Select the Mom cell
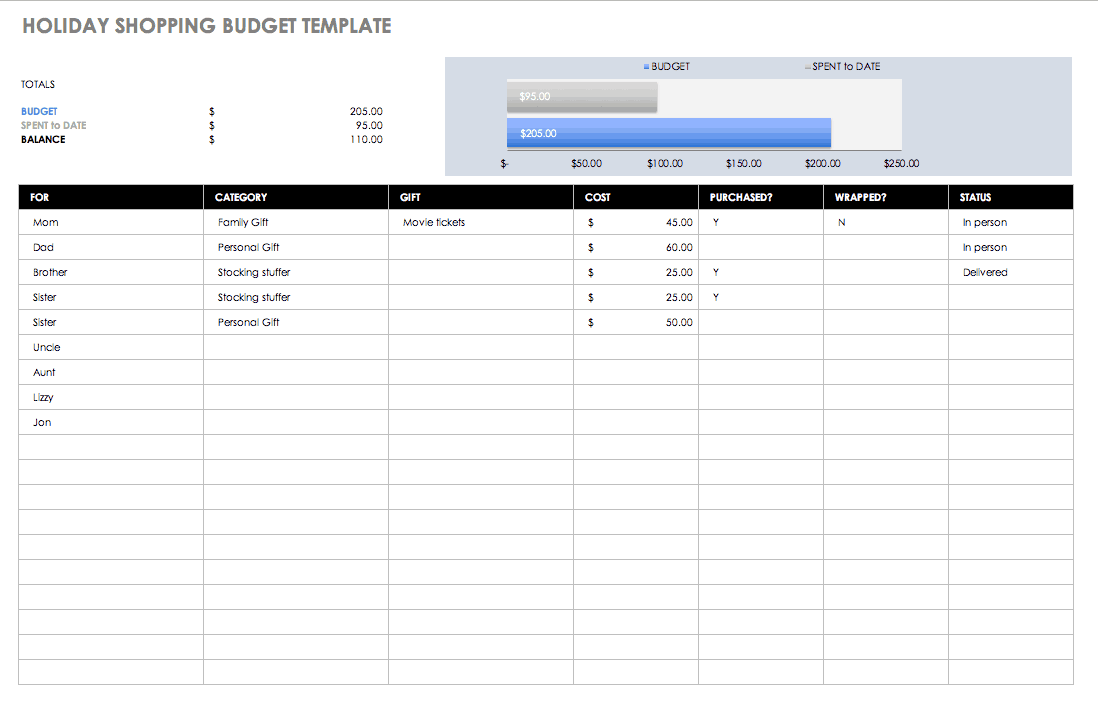The width and height of the screenshot is (1098, 708). pyautogui.click(x=111, y=222)
